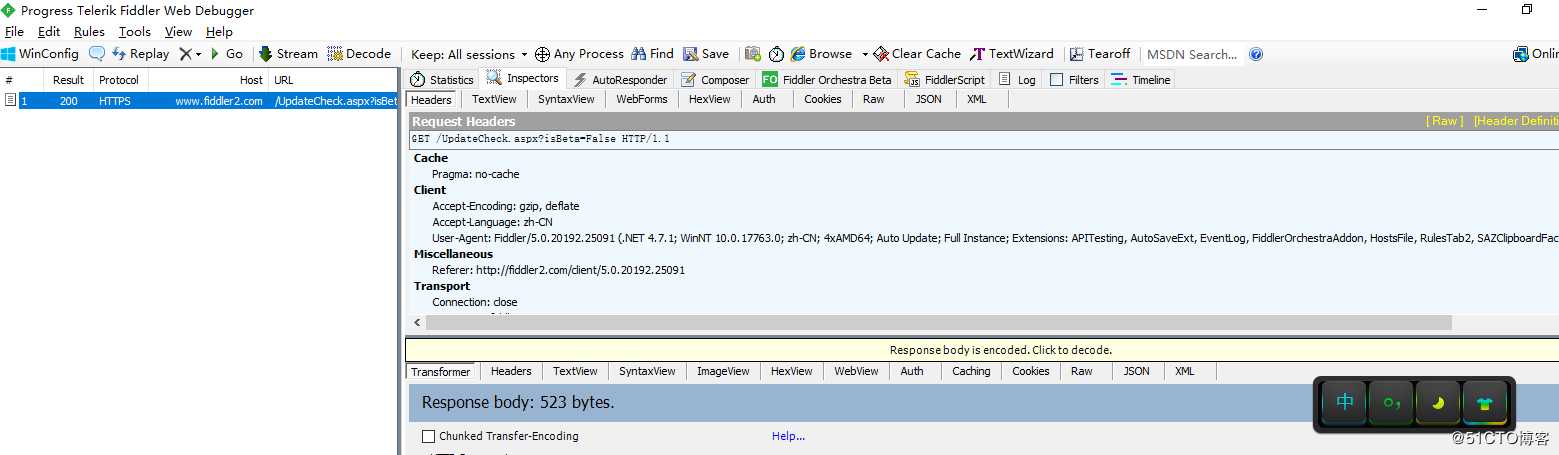Screen dimensions: 1559x455
Task: Open the Rules menu
Action: coord(89,31)
